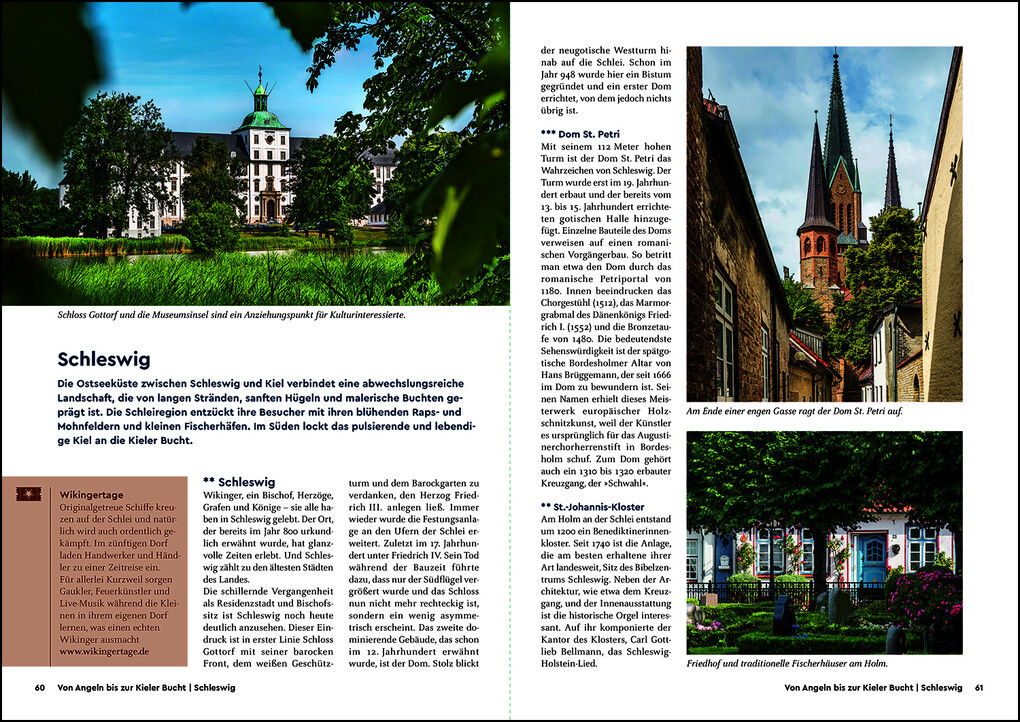Click page number 61
Viewport: 1020px width, 722px height.
(x=979, y=688)
